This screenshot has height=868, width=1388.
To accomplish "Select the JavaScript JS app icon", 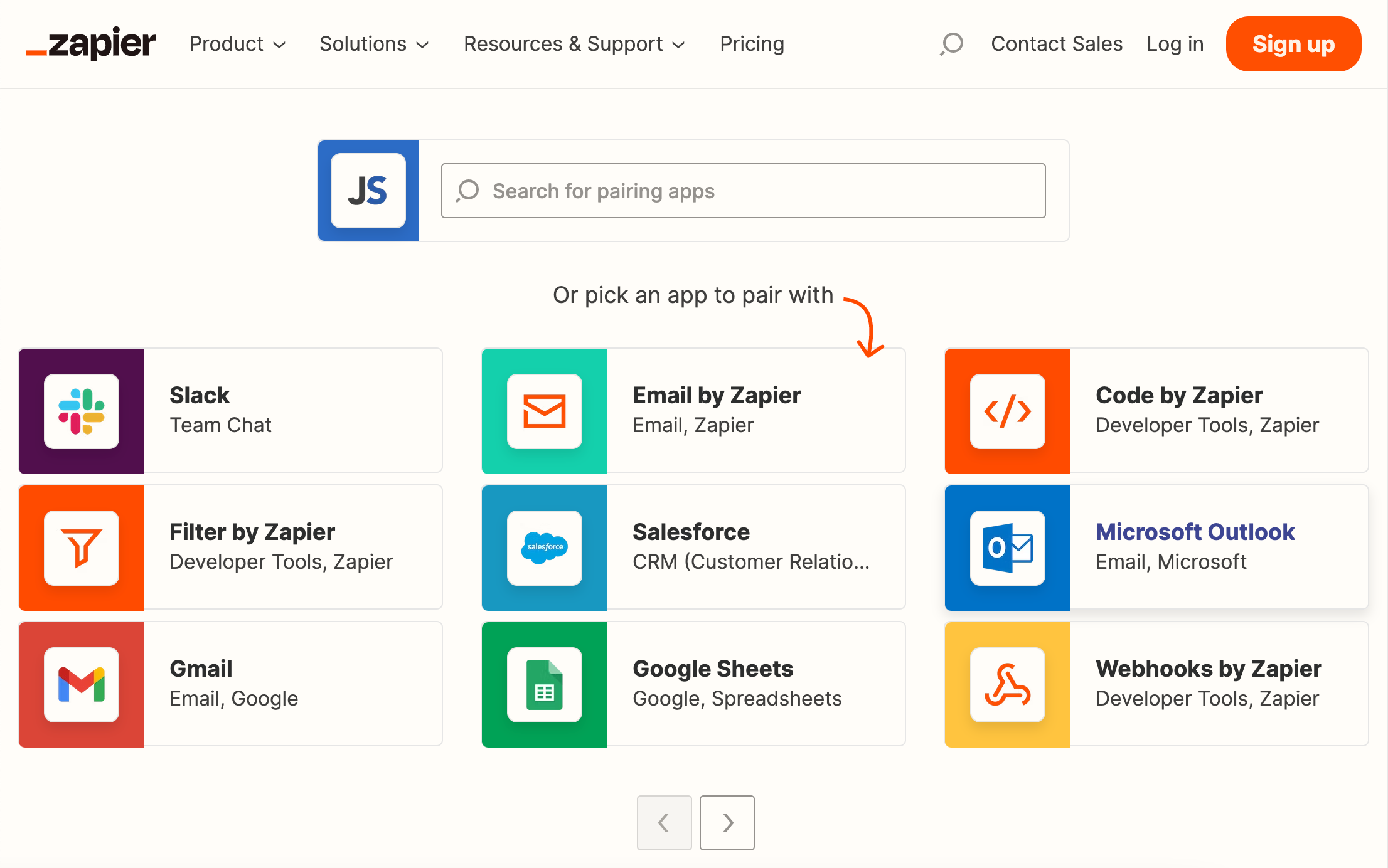I will 368,191.
